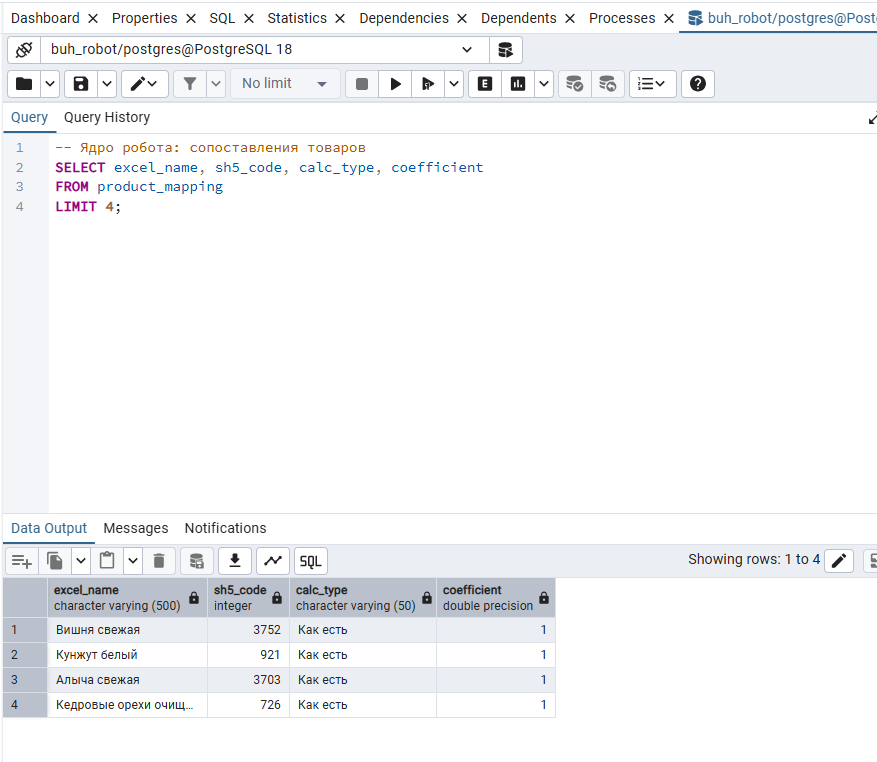Open the Notifications tab
This screenshot has width=877, height=762.
(225, 528)
